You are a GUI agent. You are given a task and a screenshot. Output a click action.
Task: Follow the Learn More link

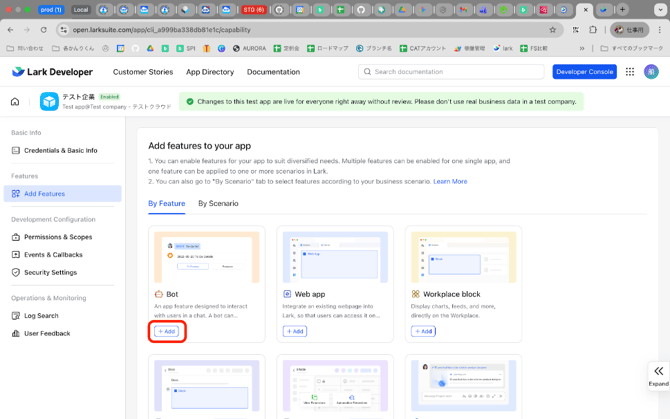(x=450, y=181)
